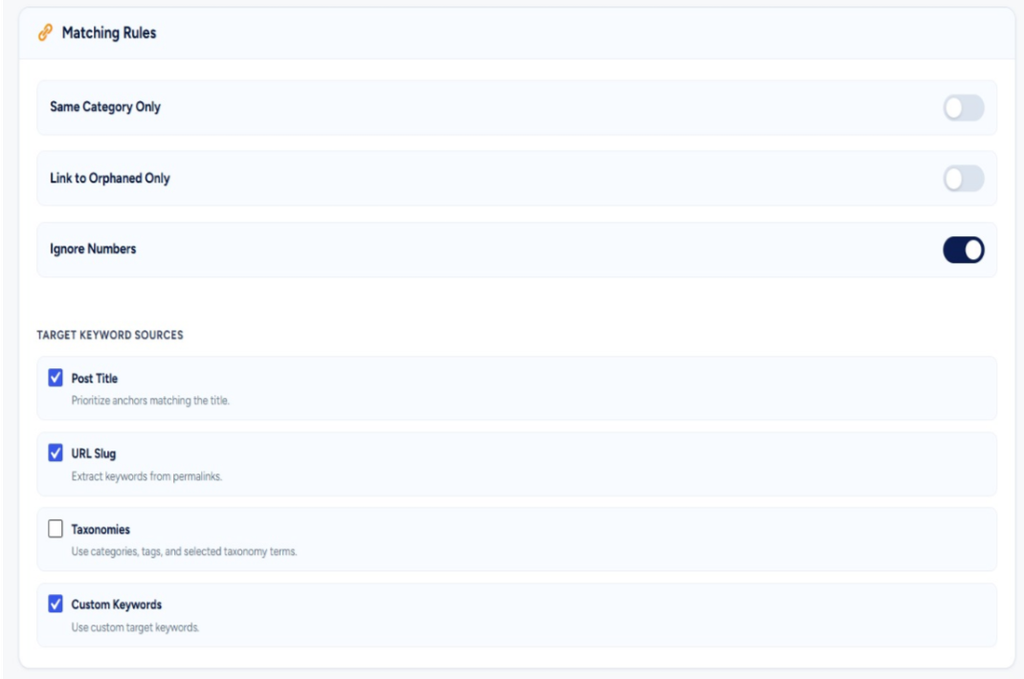Click the Ignore Numbers label text
The height and width of the screenshot is (679, 1024).
tap(93, 249)
